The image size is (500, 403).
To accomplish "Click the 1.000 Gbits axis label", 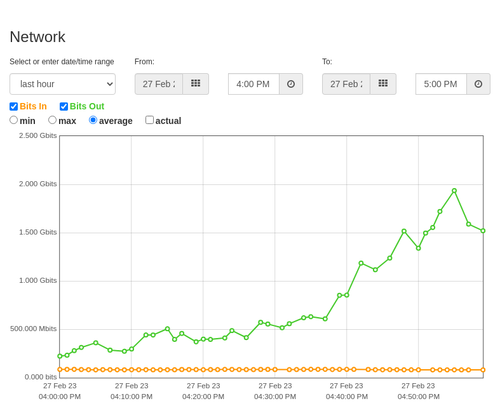I will [38, 281].
